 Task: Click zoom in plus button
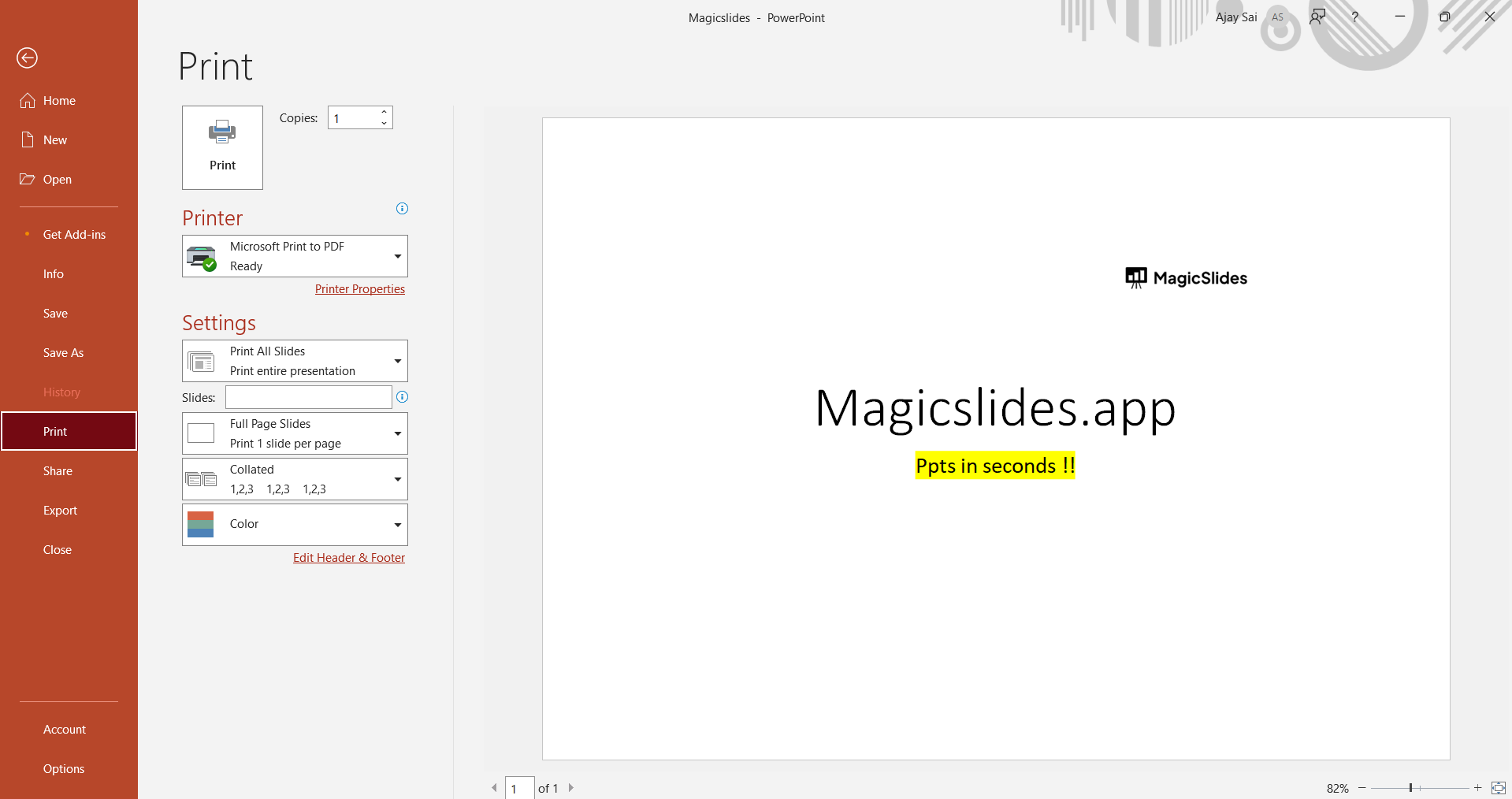point(1478,787)
